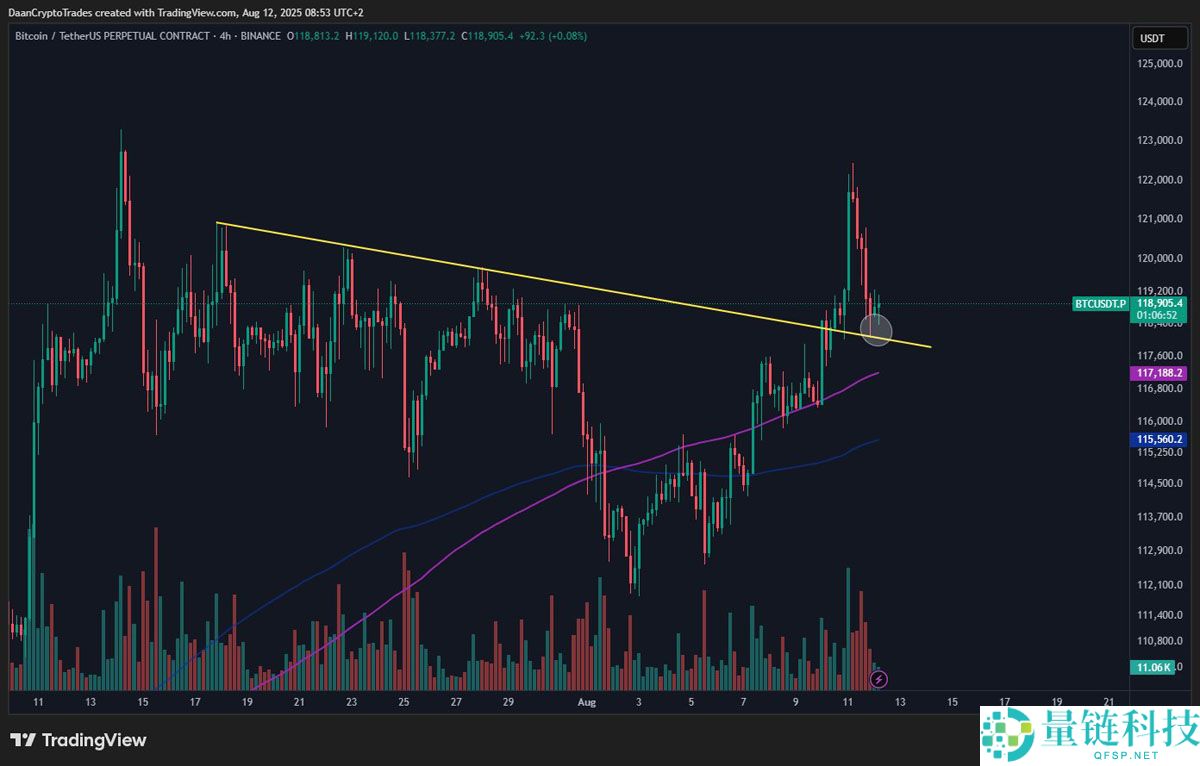The height and width of the screenshot is (766, 1200).
Task: Select the blue 115,560.2 moving average label
Action: (x=1159, y=439)
